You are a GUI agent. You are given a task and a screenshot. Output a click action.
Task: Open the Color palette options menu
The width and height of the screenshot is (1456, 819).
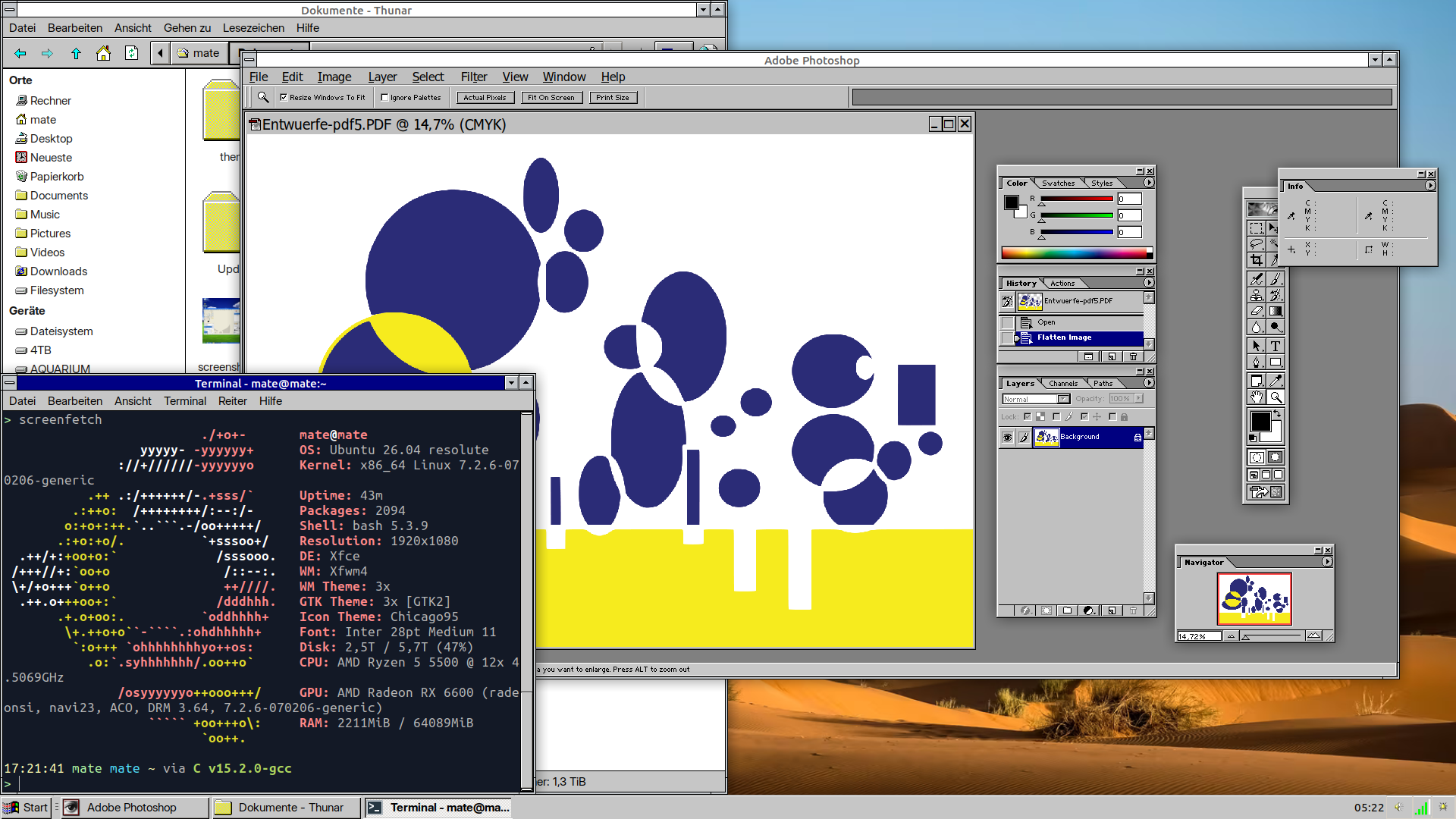[x=1149, y=183]
